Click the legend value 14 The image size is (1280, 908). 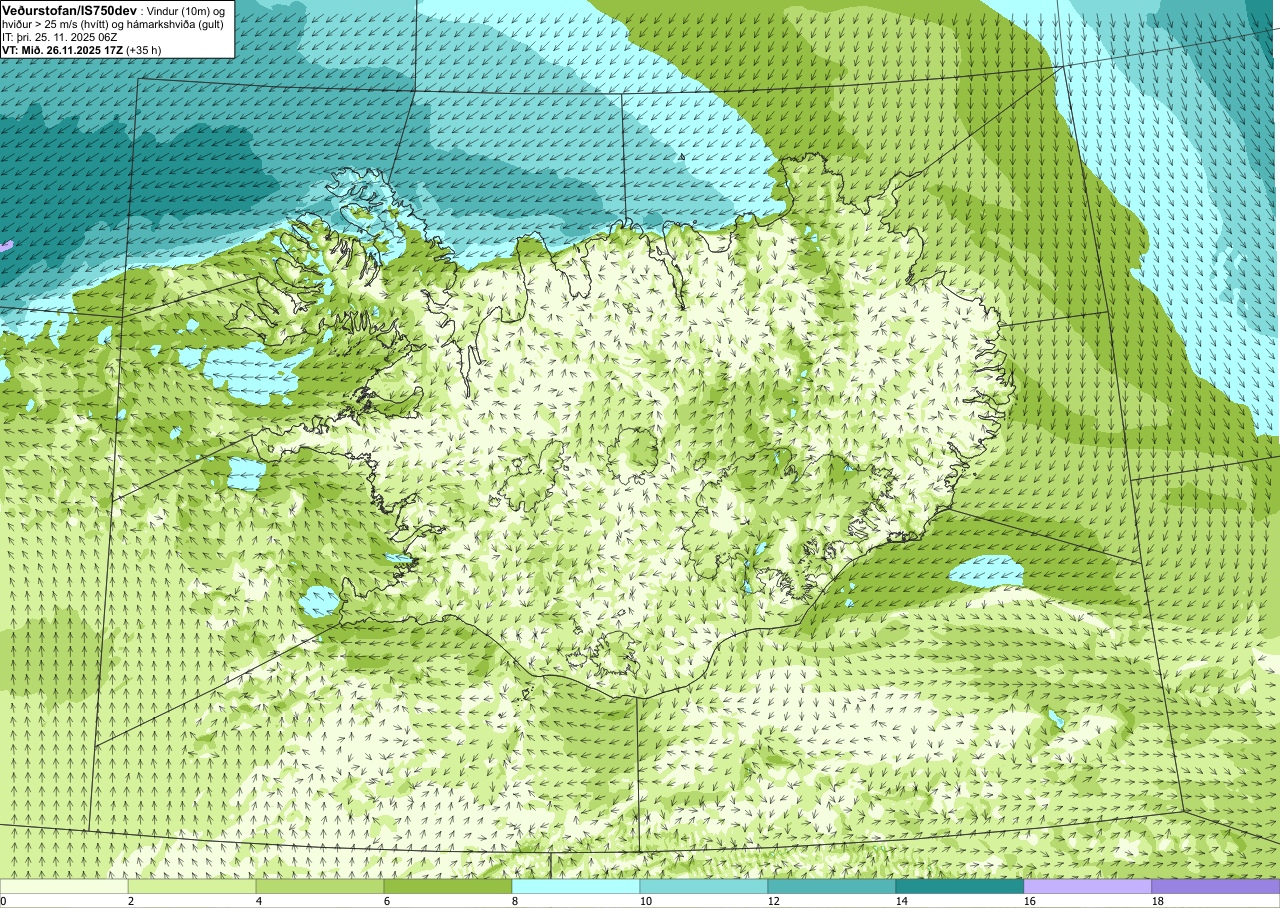(902, 901)
